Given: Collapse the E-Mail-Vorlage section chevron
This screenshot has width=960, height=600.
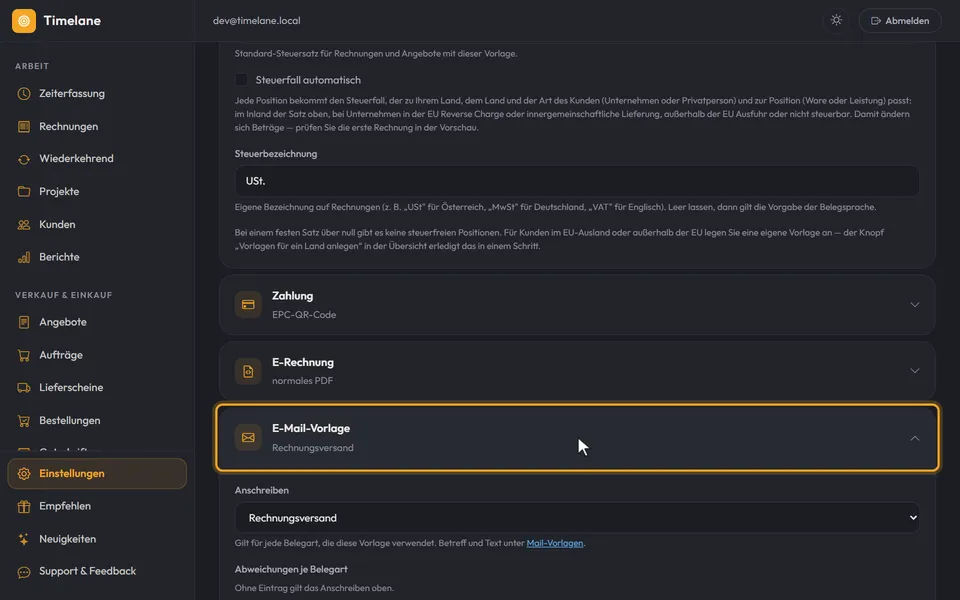Looking at the screenshot, I should coord(915,438).
